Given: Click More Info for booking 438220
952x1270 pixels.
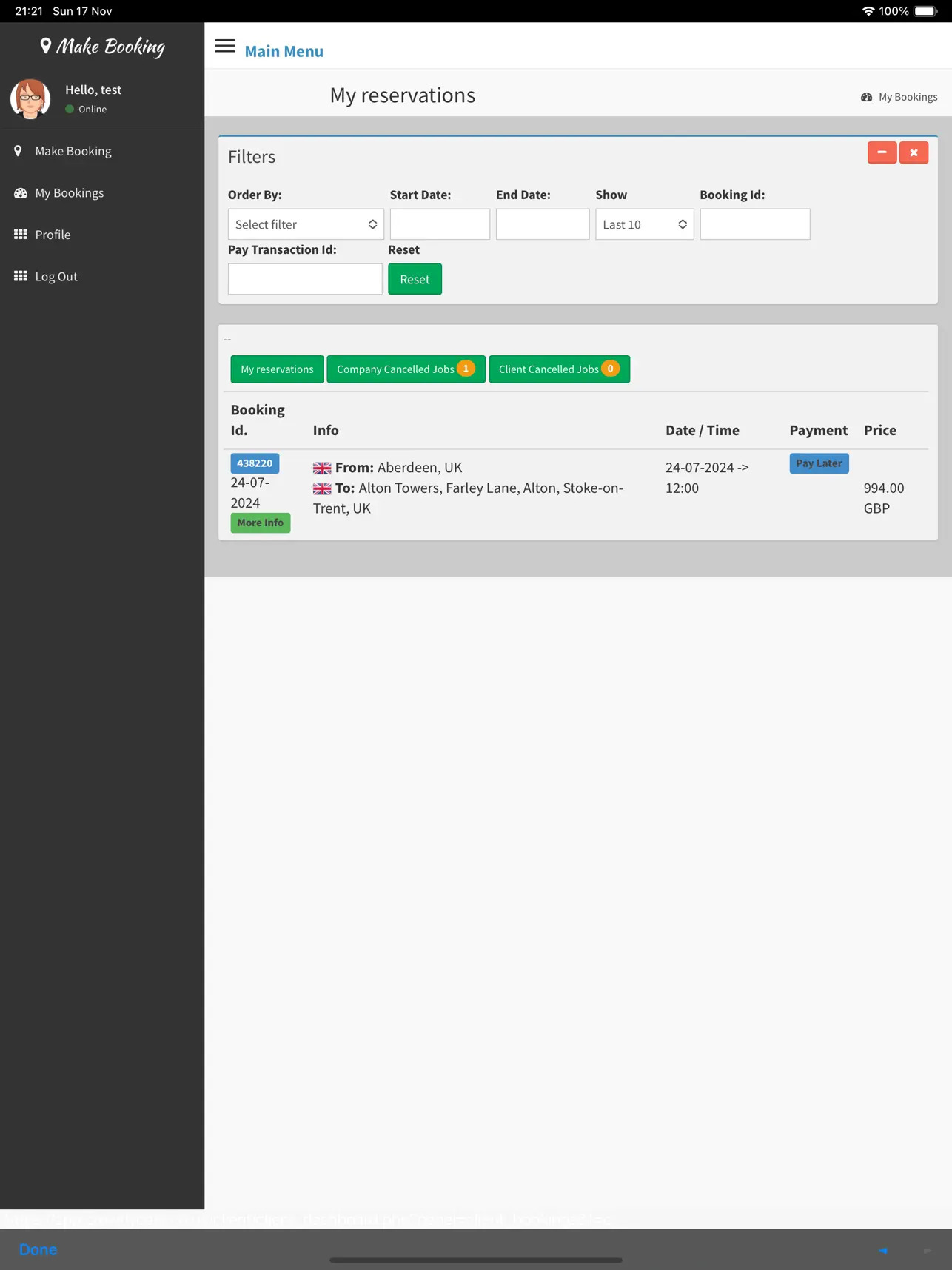Looking at the screenshot, I should 261,523.
